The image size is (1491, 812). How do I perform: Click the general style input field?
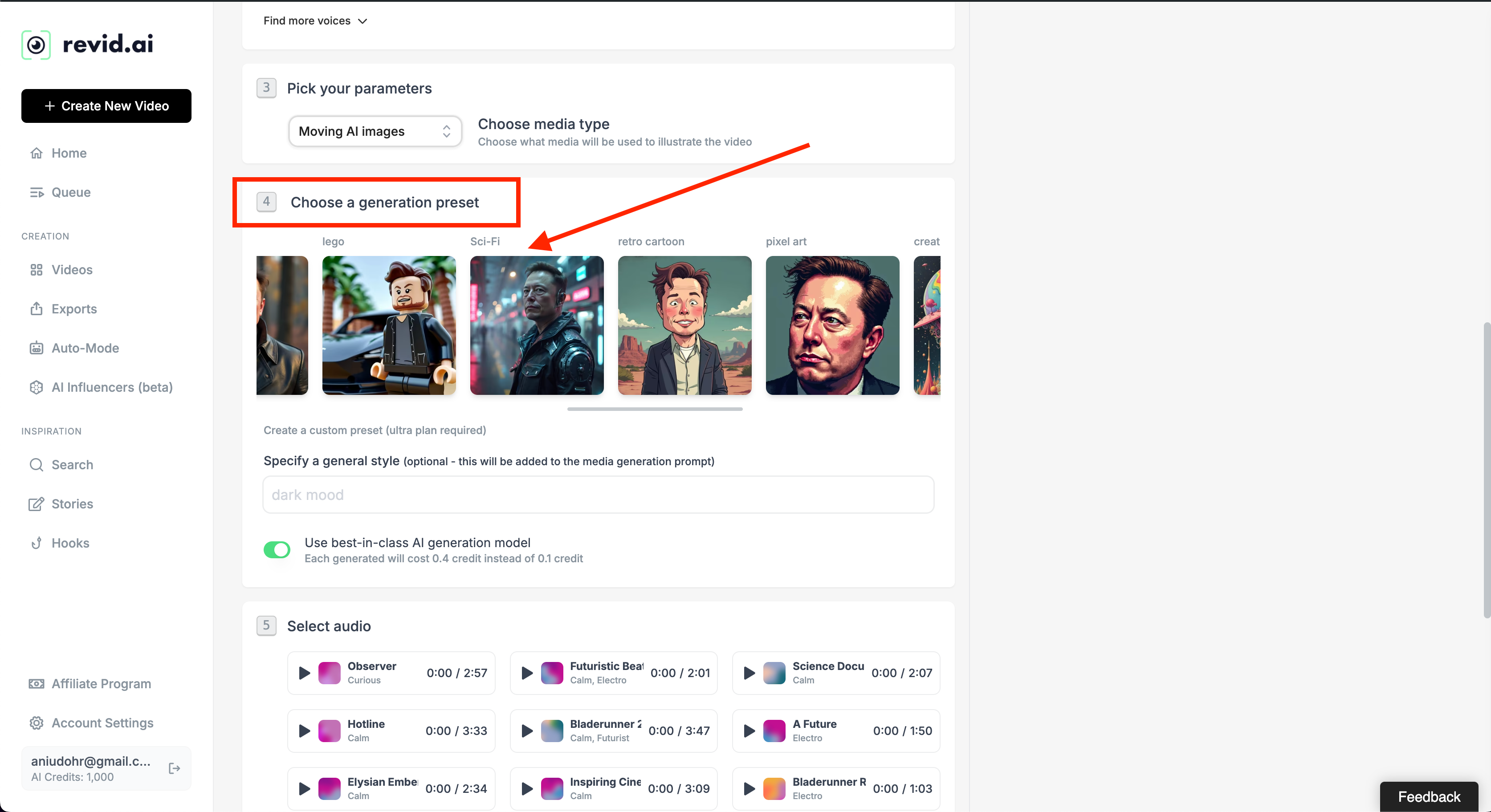597,495
